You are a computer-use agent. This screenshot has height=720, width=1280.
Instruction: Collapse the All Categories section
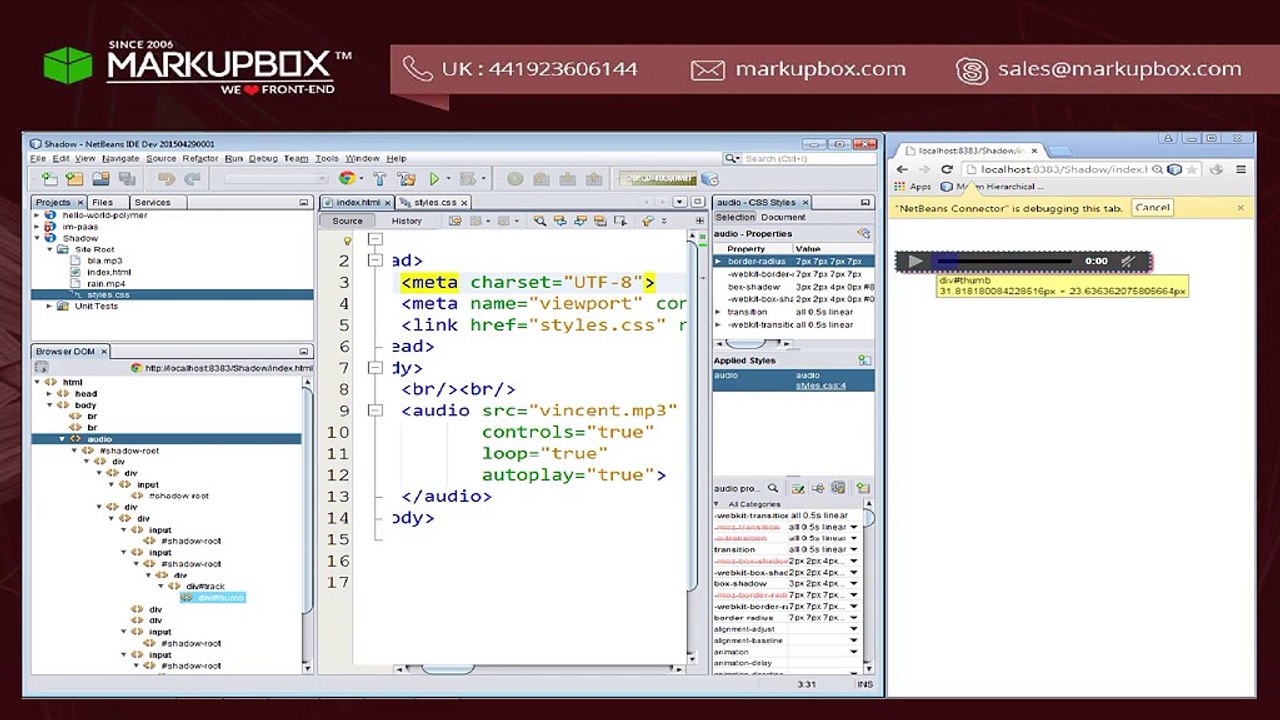[717, 504]
